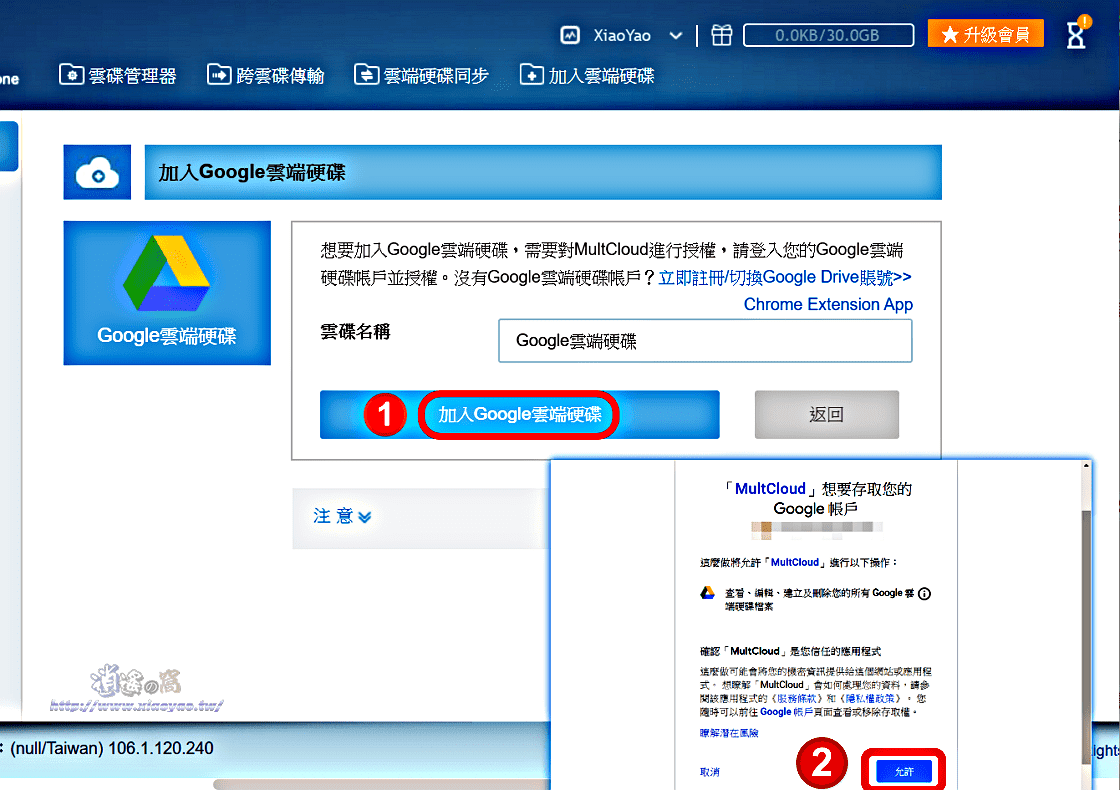Expand the XiaoYao account dropdown arrow
This screenshot has width=1120, height=790.
(675, 36)
